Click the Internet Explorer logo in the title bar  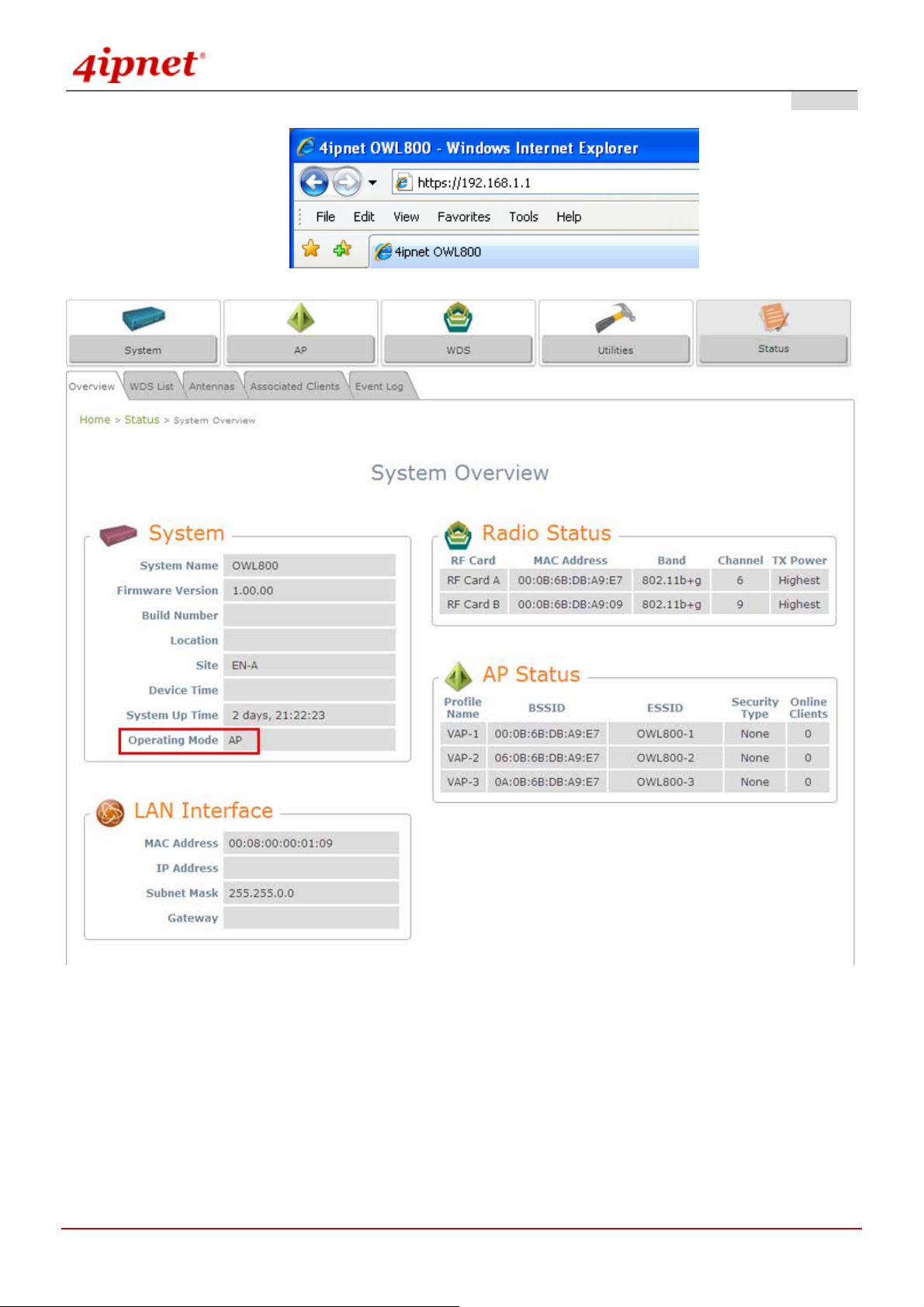click(306, 147)
